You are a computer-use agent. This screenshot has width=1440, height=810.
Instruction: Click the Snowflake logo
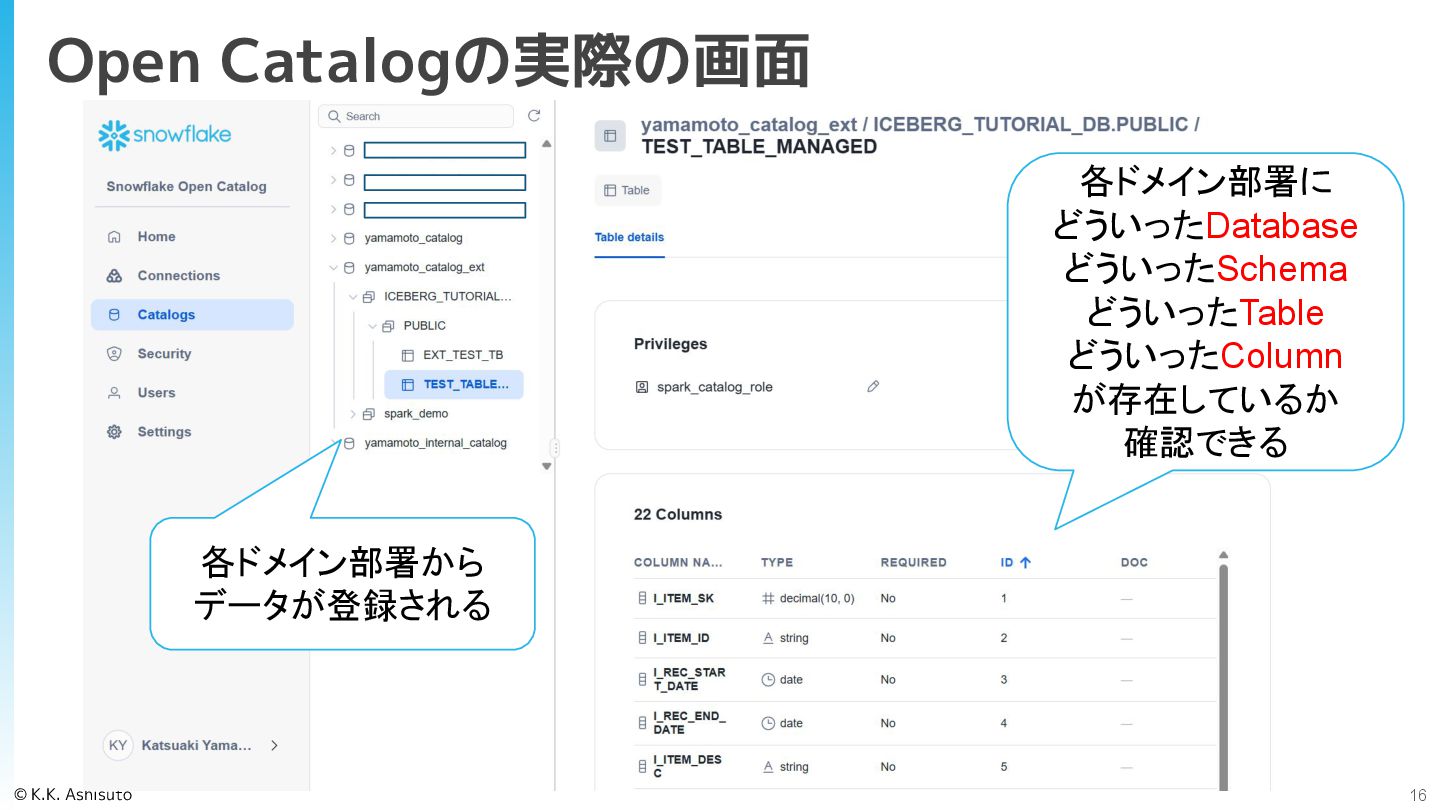pos(165,135)
